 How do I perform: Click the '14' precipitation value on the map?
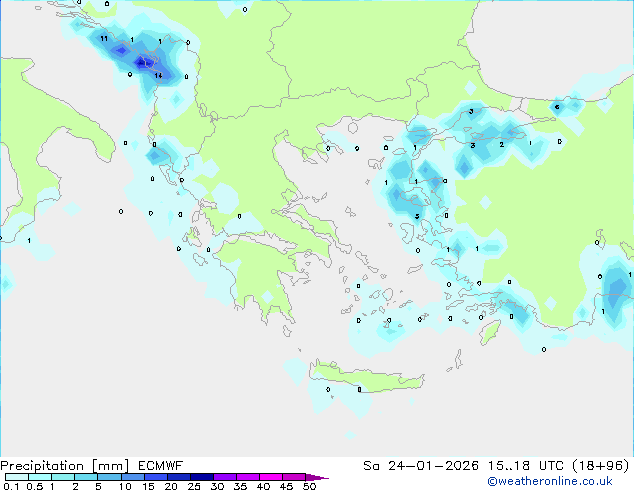coord(158,76)
